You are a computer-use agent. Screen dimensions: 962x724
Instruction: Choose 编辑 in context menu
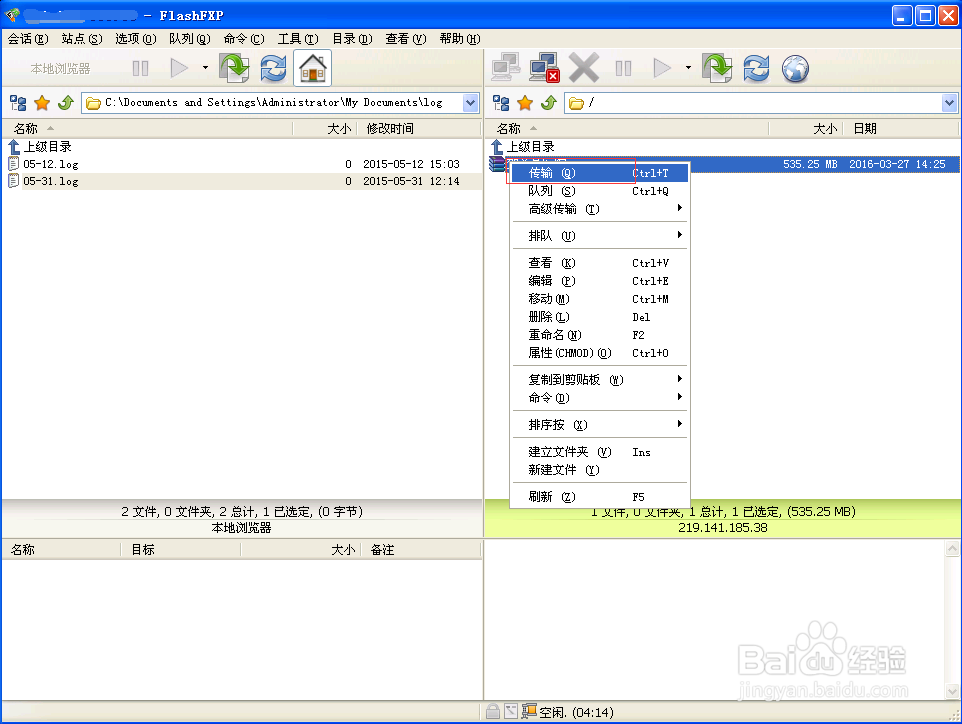tap(599, 280)
